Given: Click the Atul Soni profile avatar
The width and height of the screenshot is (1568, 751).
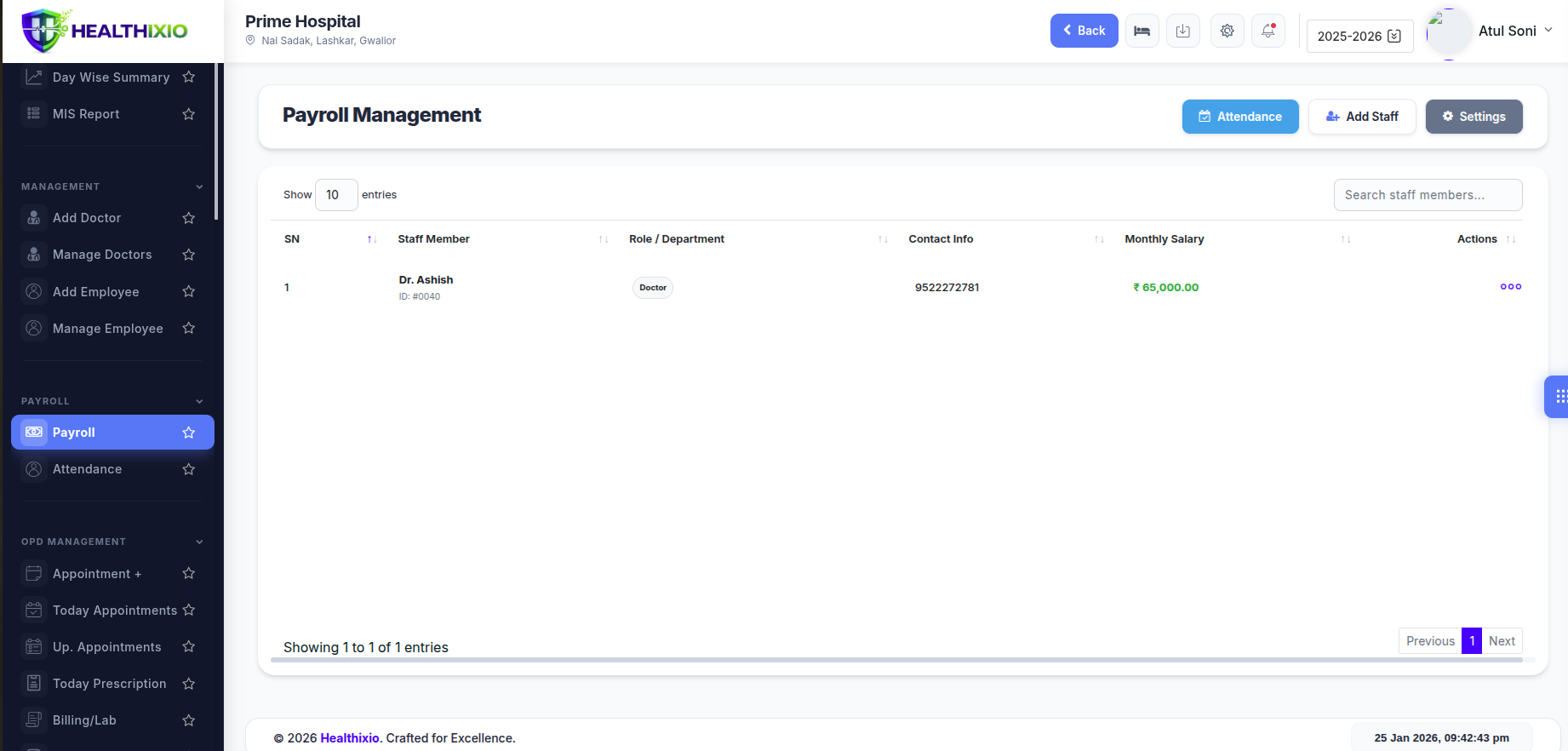Looking at the screenshot, I should (1448, 32).
